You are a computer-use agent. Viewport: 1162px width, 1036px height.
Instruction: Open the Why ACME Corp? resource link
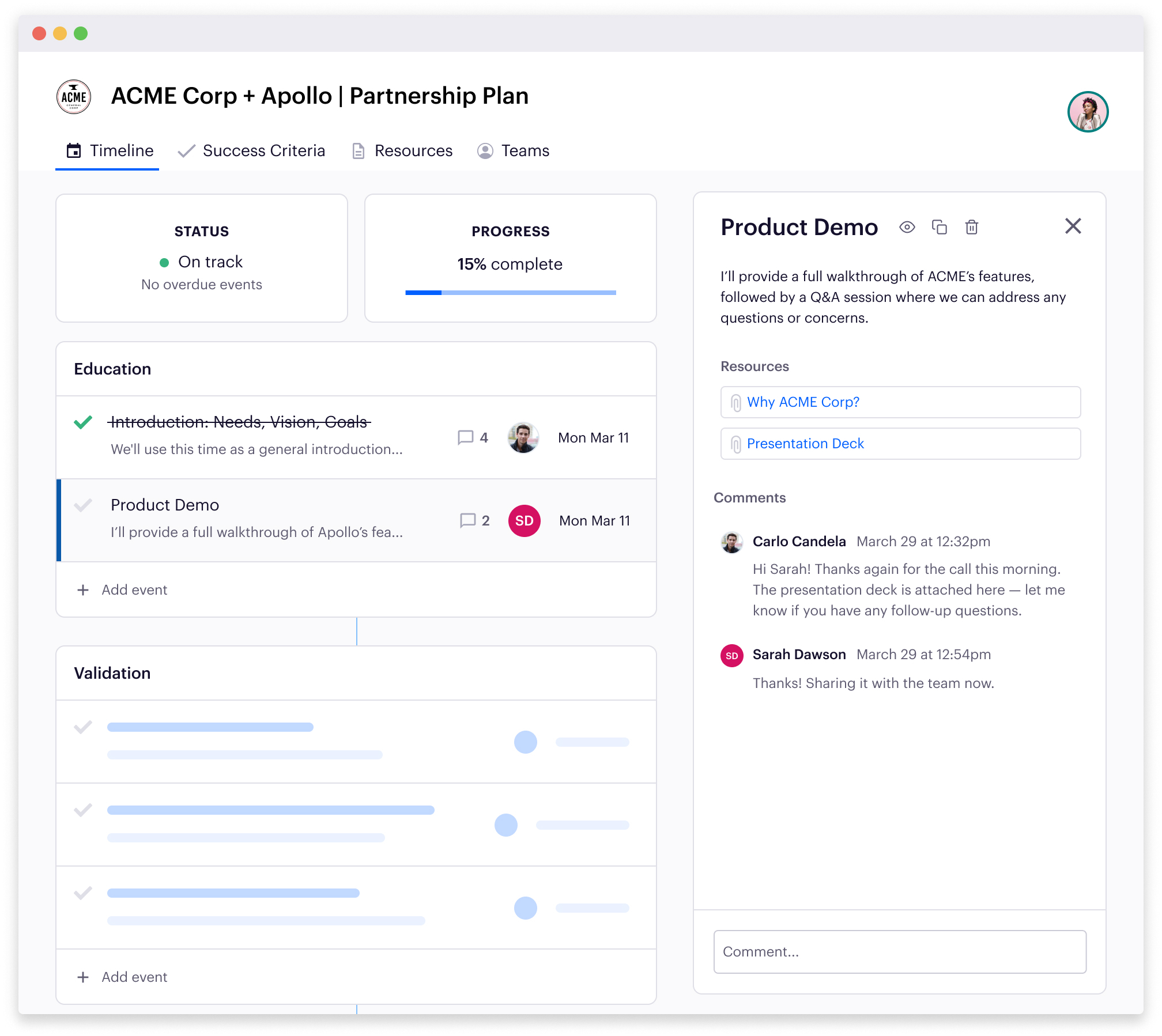[802, 402]
